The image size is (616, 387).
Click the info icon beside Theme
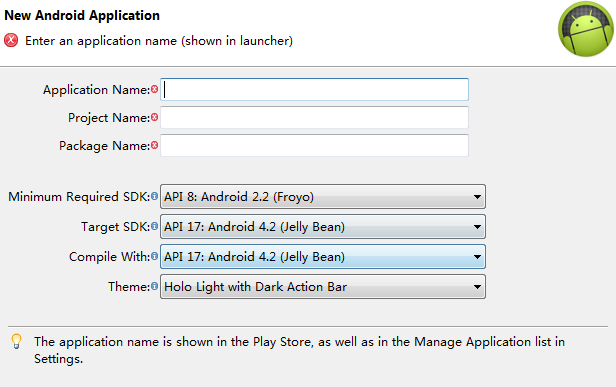pos(154,286)
